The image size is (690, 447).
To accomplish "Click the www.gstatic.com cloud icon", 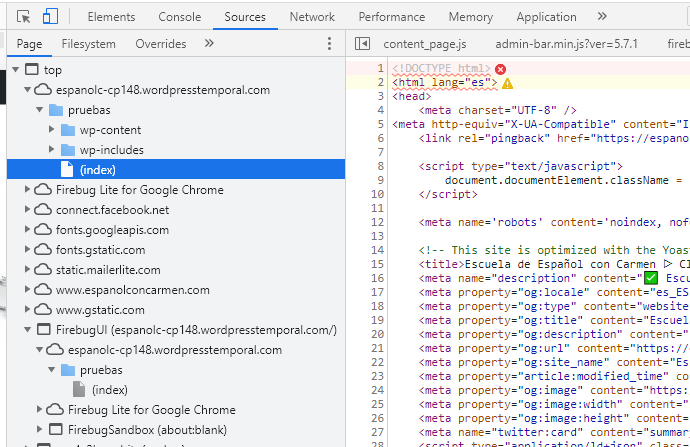I will (43, 310).
